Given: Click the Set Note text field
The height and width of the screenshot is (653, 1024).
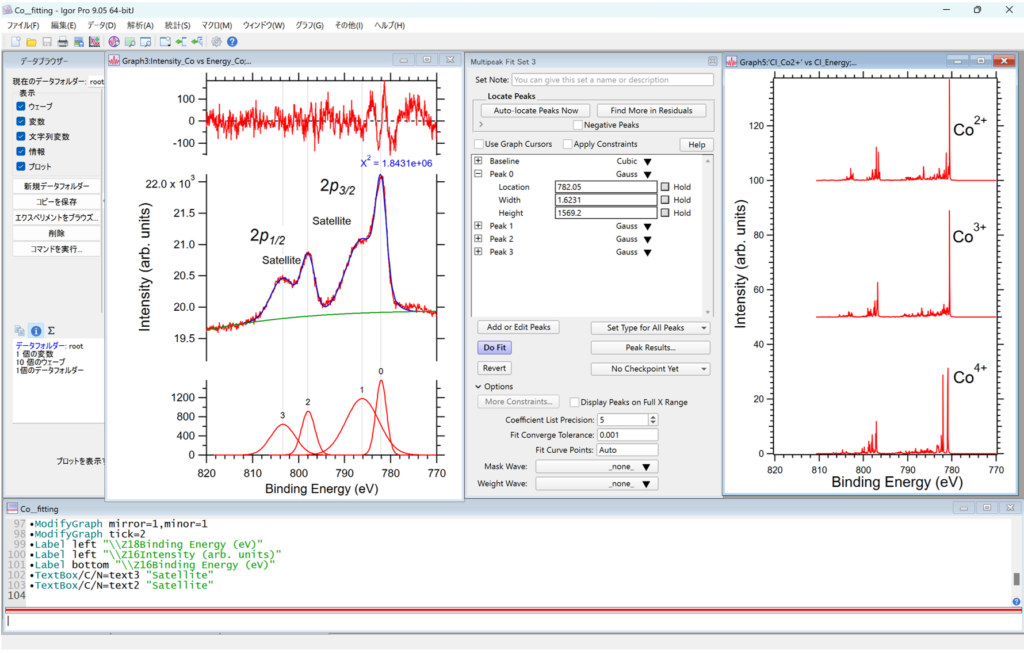Looking at the screenshot, I should pyautogui.click(x=612, y=79).
